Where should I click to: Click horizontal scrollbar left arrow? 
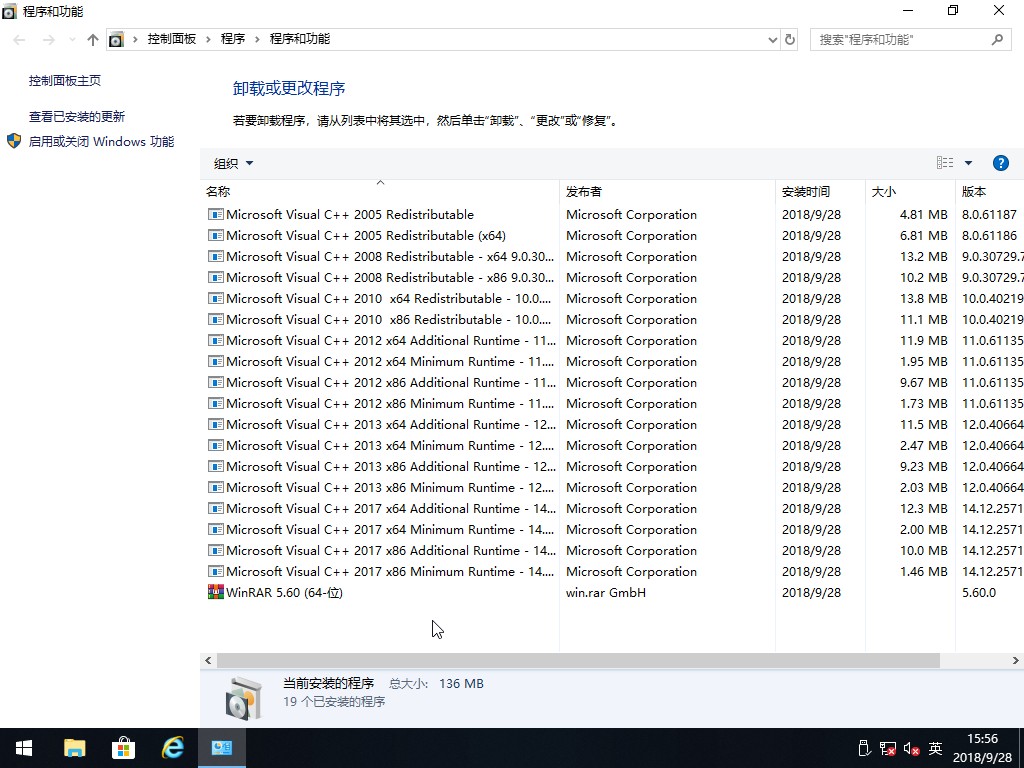[x=208, y=660]
